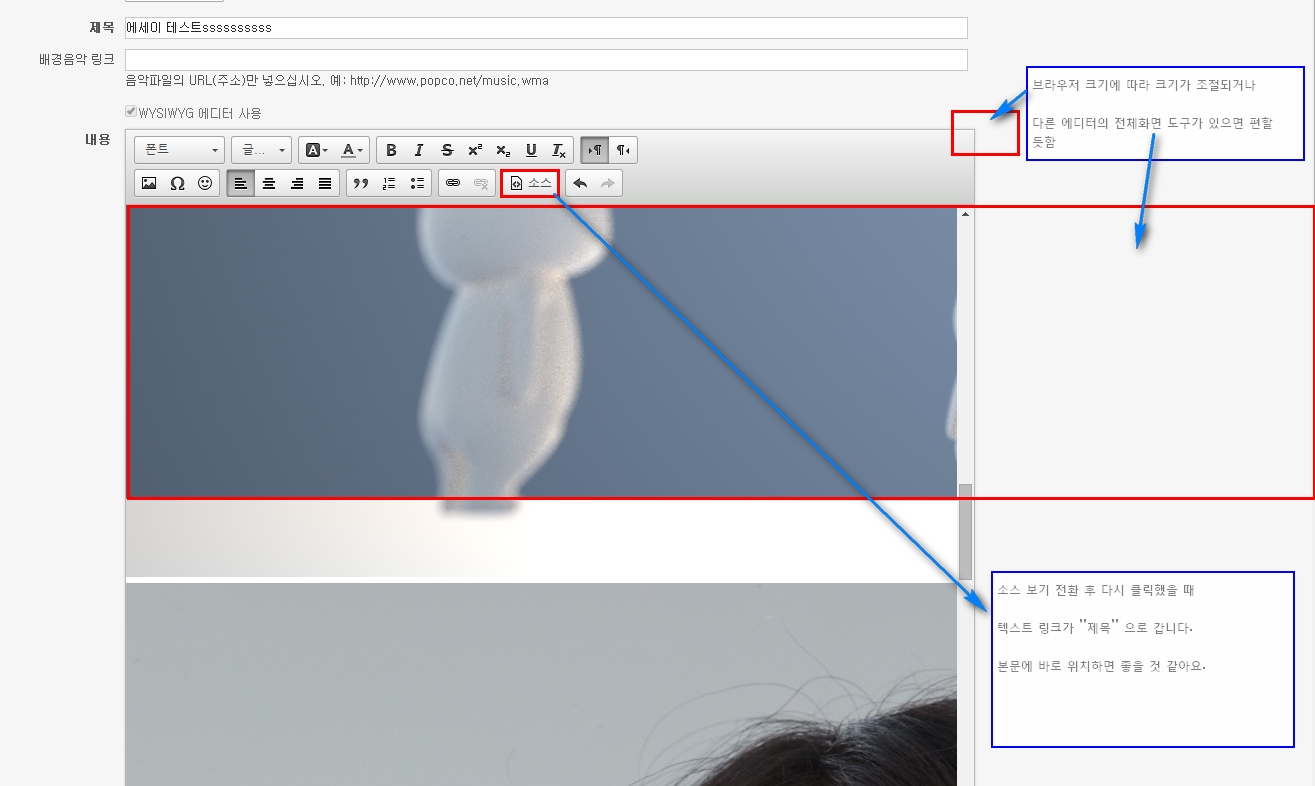Viewport: 1315px width, 786px height.
Task: Apply superscript formatting
Action: [475, 150]
